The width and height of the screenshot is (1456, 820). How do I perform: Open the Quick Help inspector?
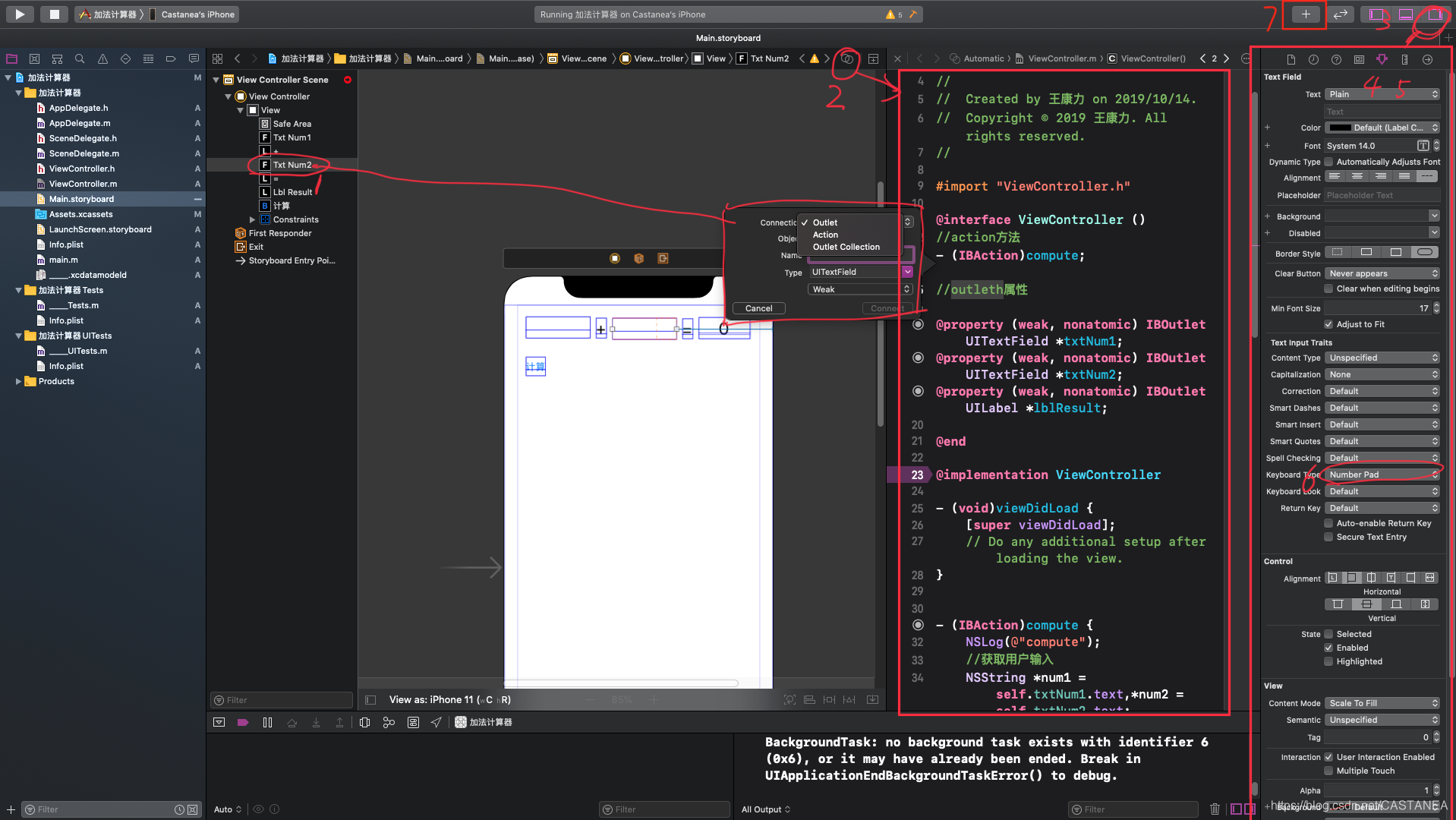[x=1336, y=59]
